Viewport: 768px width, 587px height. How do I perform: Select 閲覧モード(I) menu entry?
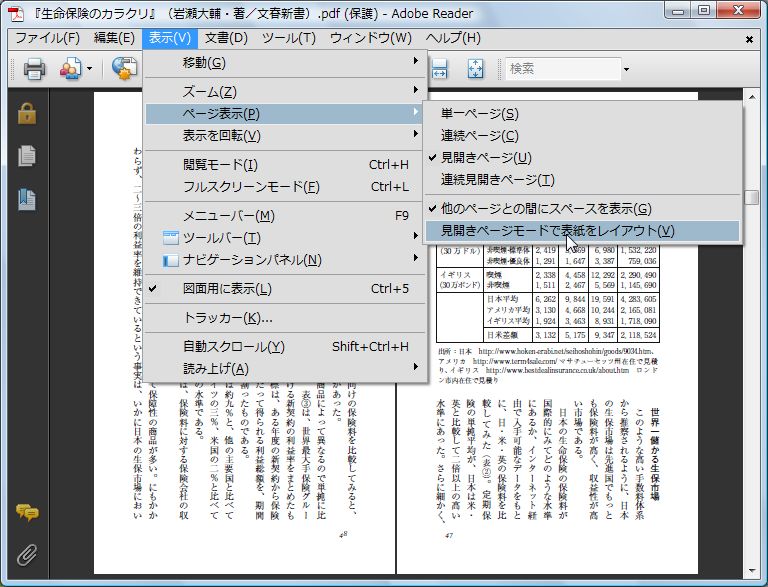[x=285, y=165]
